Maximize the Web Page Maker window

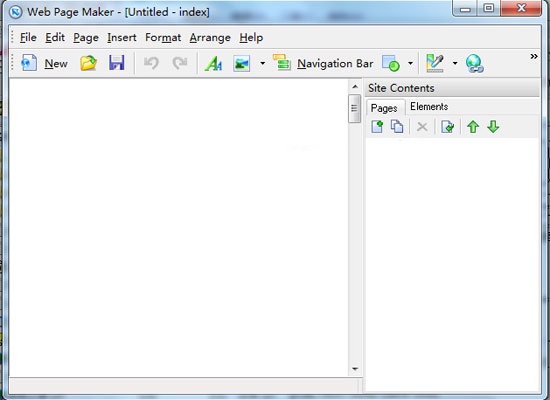click(489, 8)
